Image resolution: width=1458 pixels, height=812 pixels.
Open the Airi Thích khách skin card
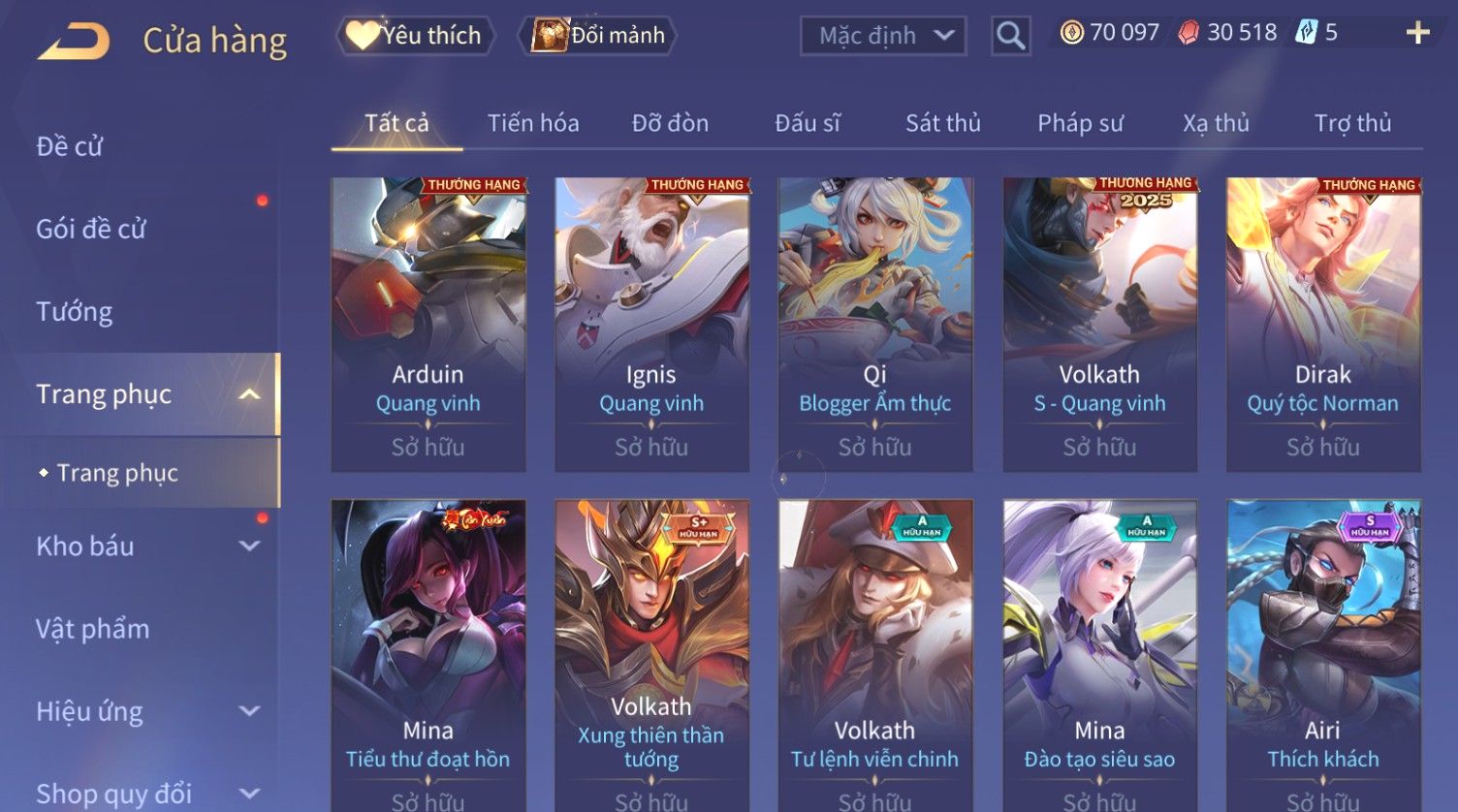coord(1323,655)
